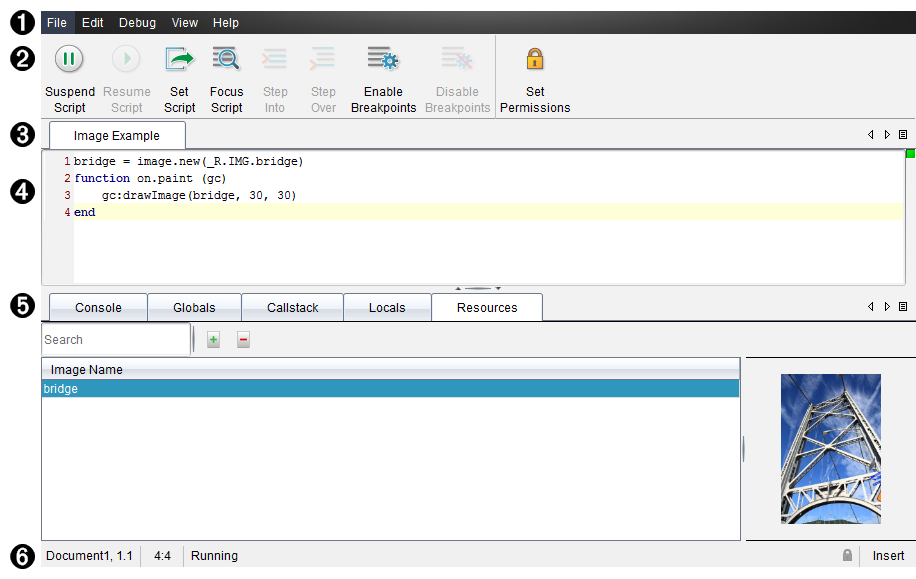Image resolution: width=916 pixels, height=579 pixels.
Task: Click the resource Search field
Action: pos(115,340)
